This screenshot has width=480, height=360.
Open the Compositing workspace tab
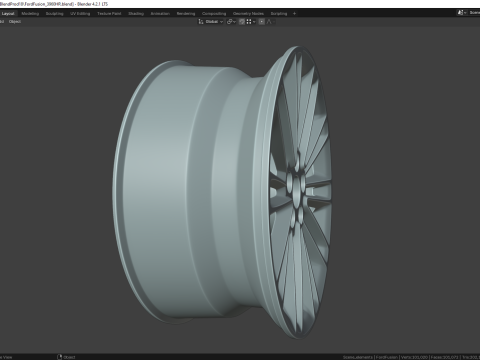(214, 14)
